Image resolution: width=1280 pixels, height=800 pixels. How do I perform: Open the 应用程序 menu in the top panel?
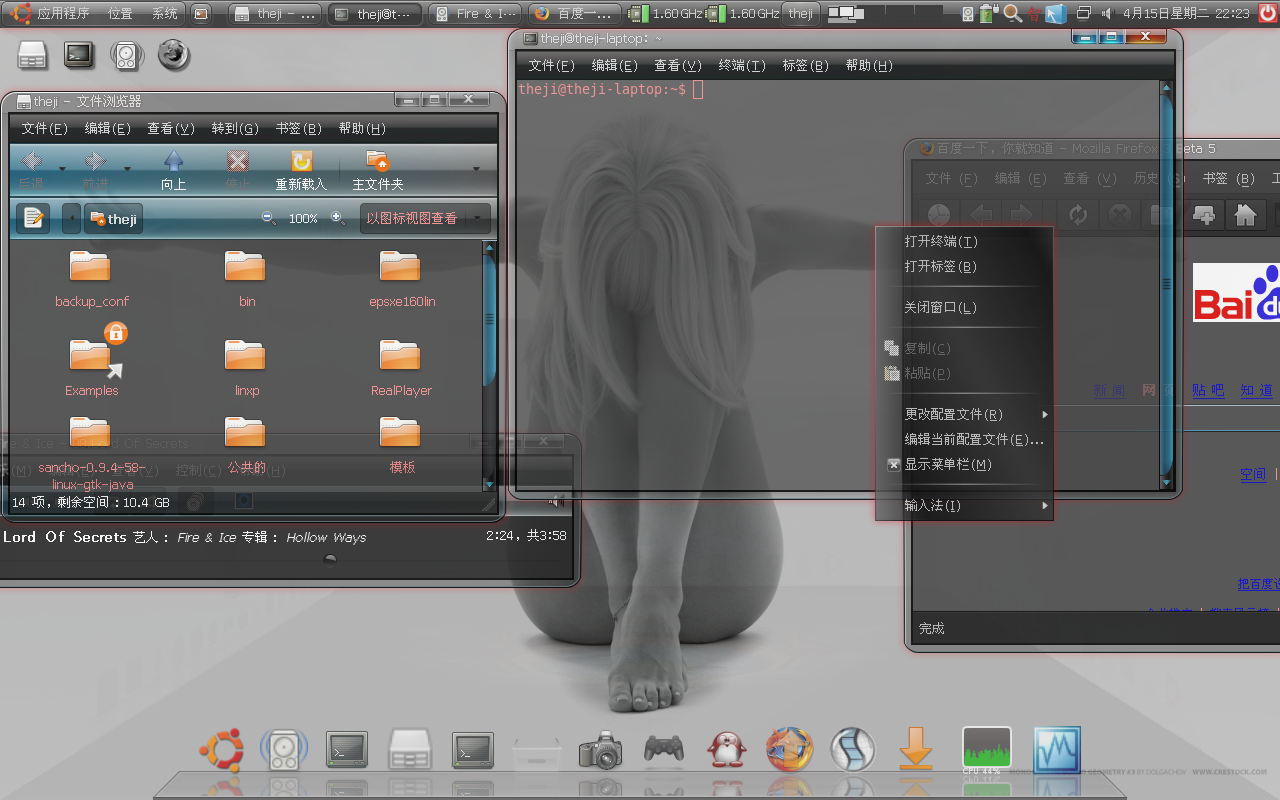point(63,13)
